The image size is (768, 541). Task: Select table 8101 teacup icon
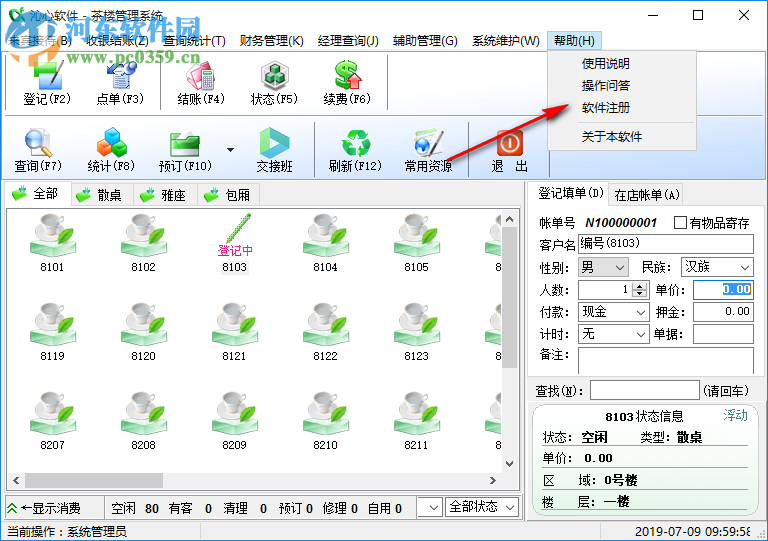[52, 235]
